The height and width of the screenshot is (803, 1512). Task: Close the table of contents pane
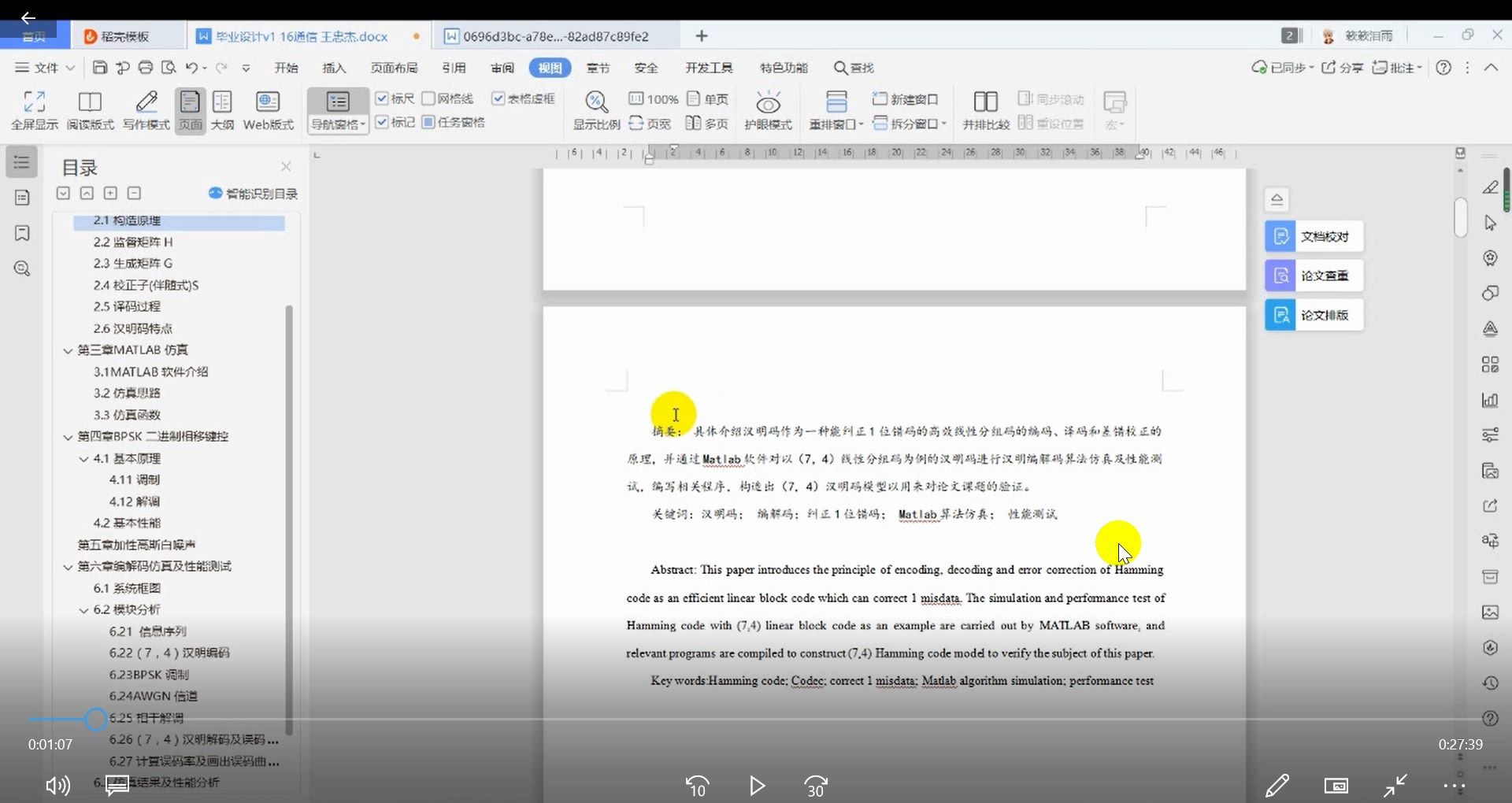pyautogui.click(x=286, y=167)
